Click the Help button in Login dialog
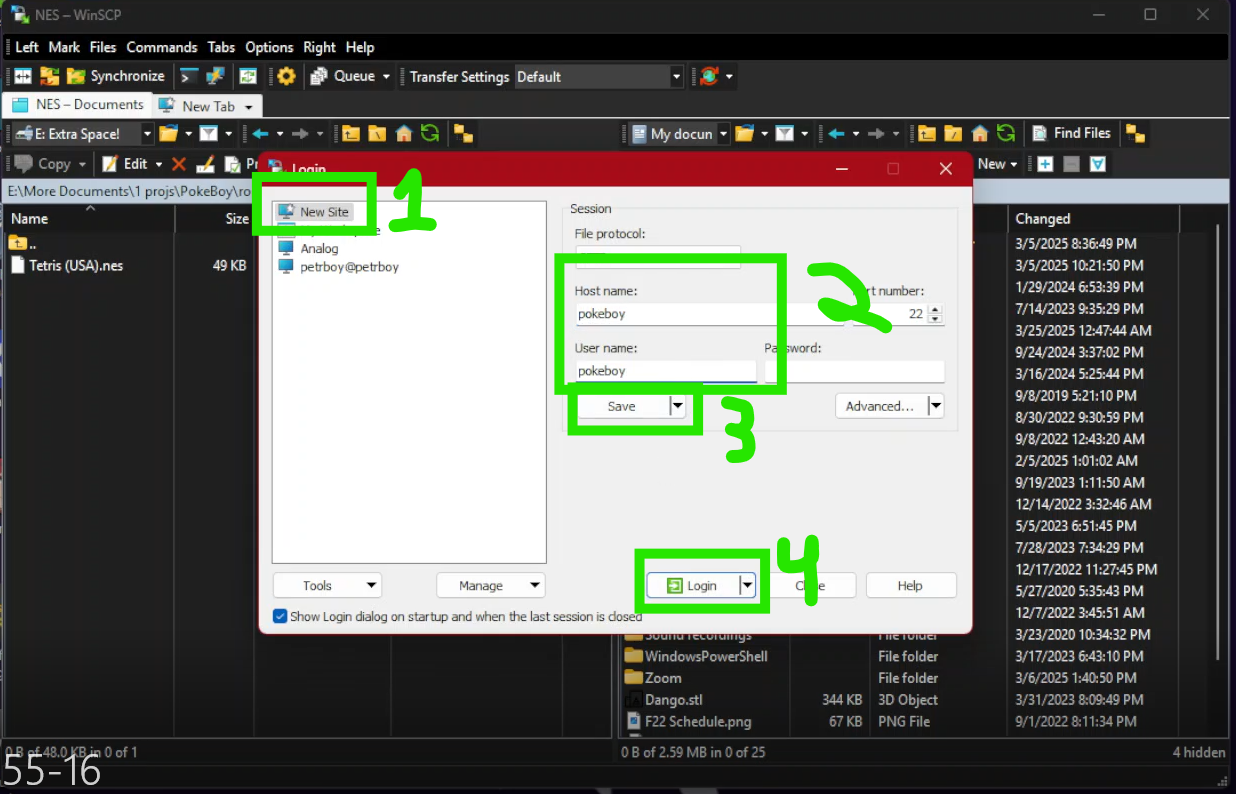Screen dimensions: 1236x794 coord(910,586)
